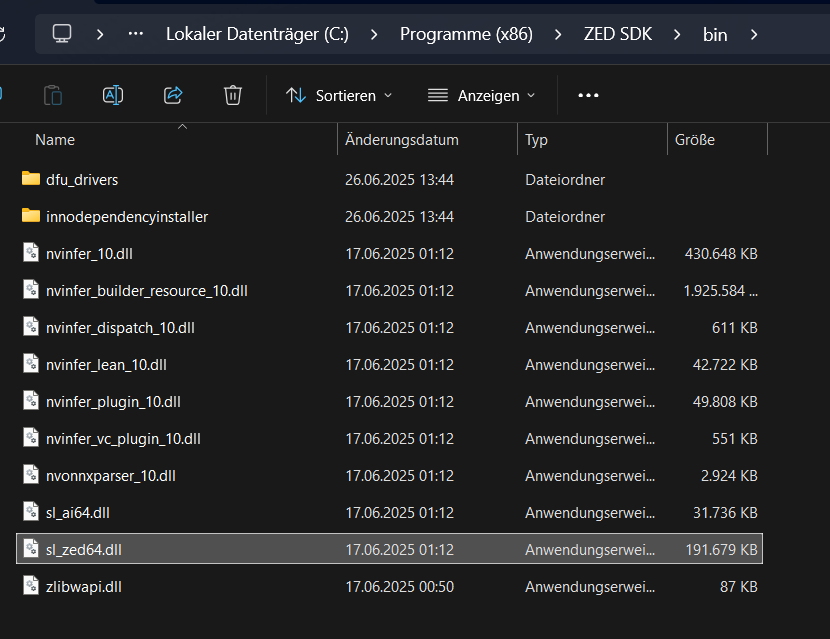This screenshot has height=639, width=830.
Task: Click date 26.06.2025 13:44 of innodependencyinstaller
Action: coord(400,217)
